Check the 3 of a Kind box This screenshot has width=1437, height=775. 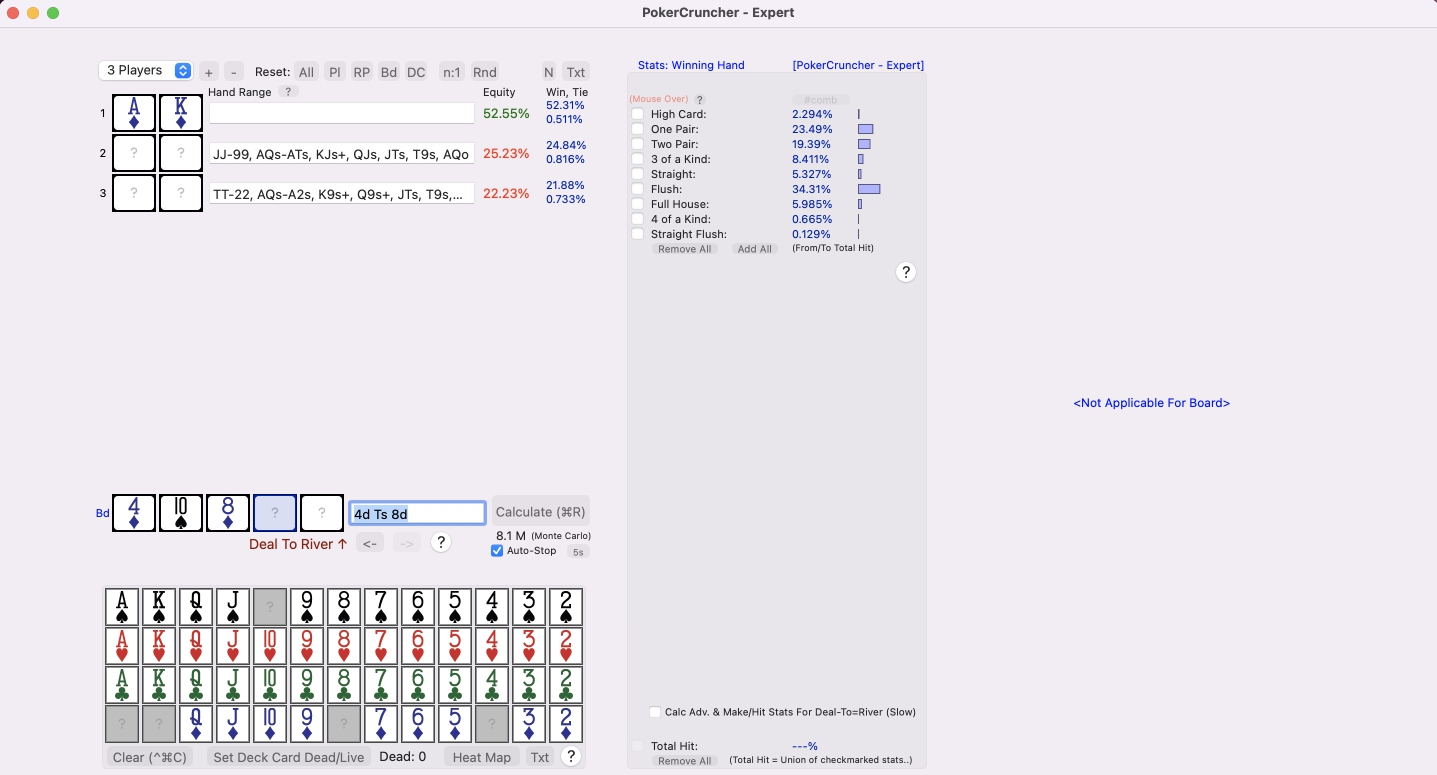(638, 159)
